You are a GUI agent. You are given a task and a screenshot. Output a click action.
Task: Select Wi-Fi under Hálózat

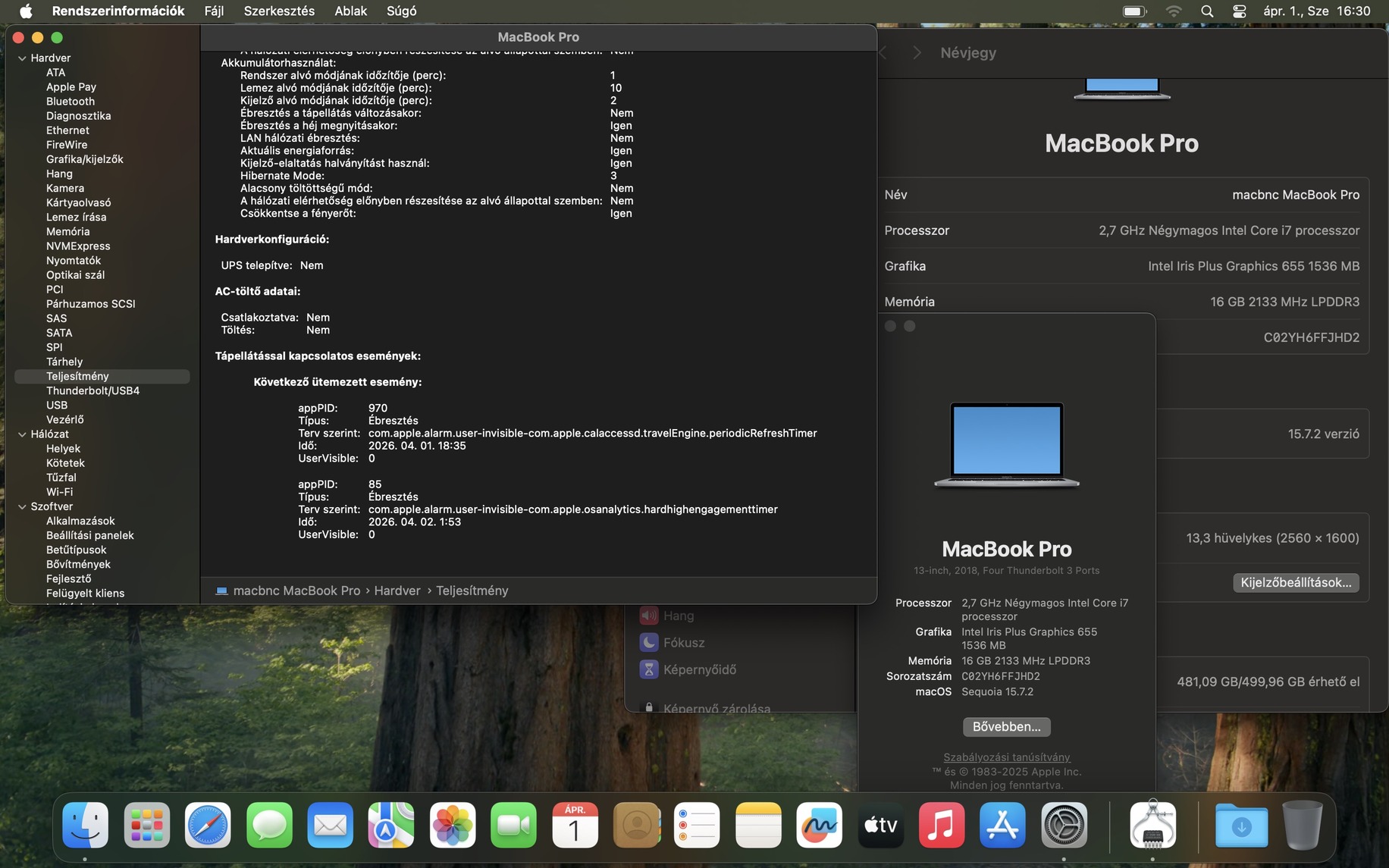click(x=59, y=492)
